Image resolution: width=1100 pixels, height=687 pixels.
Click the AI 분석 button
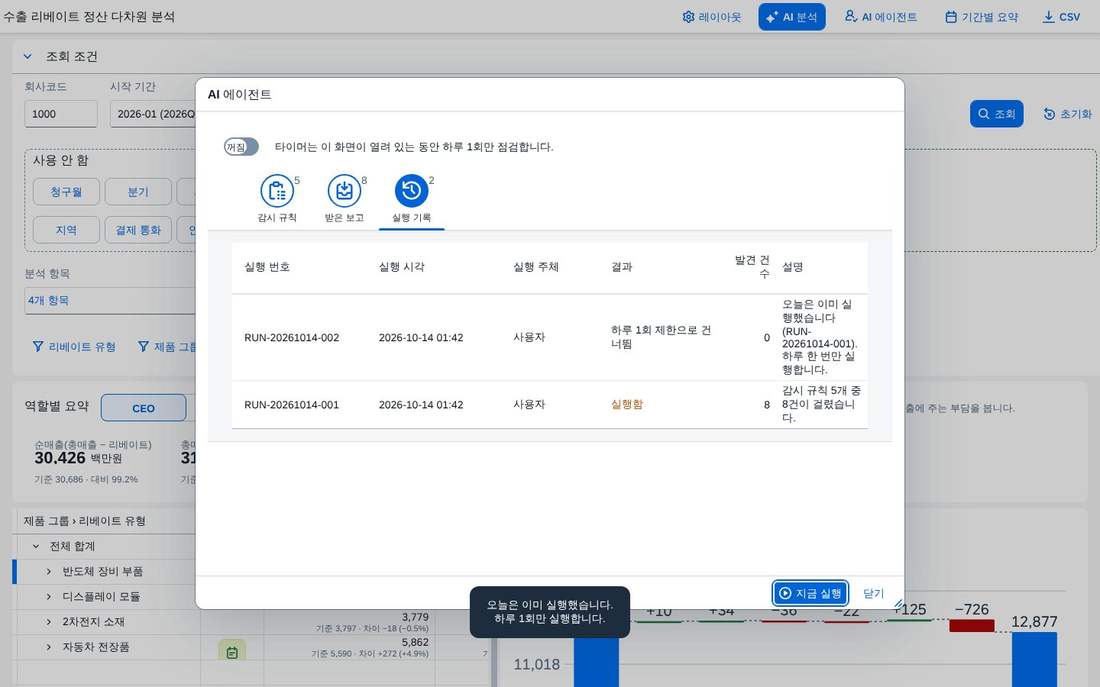(x=791, y=17)
